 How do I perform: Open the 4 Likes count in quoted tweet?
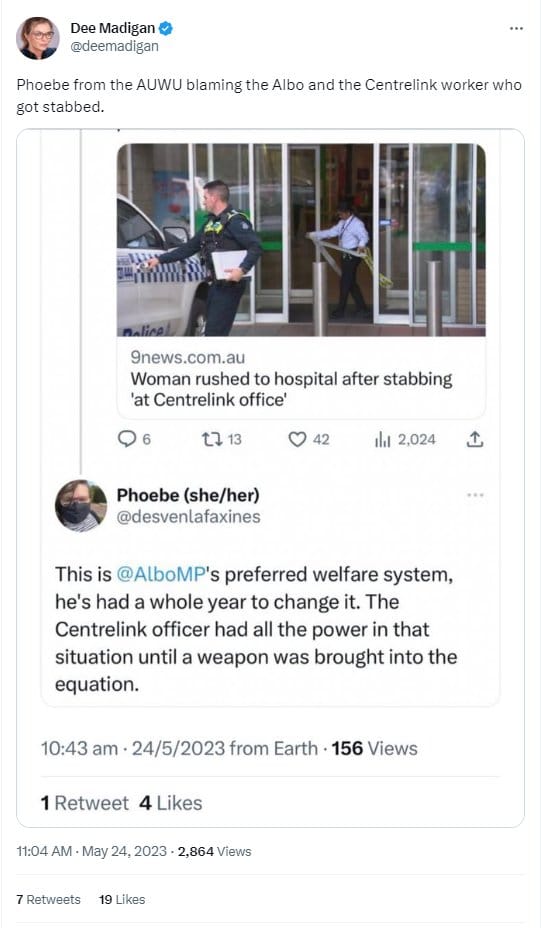click(171, 803)
